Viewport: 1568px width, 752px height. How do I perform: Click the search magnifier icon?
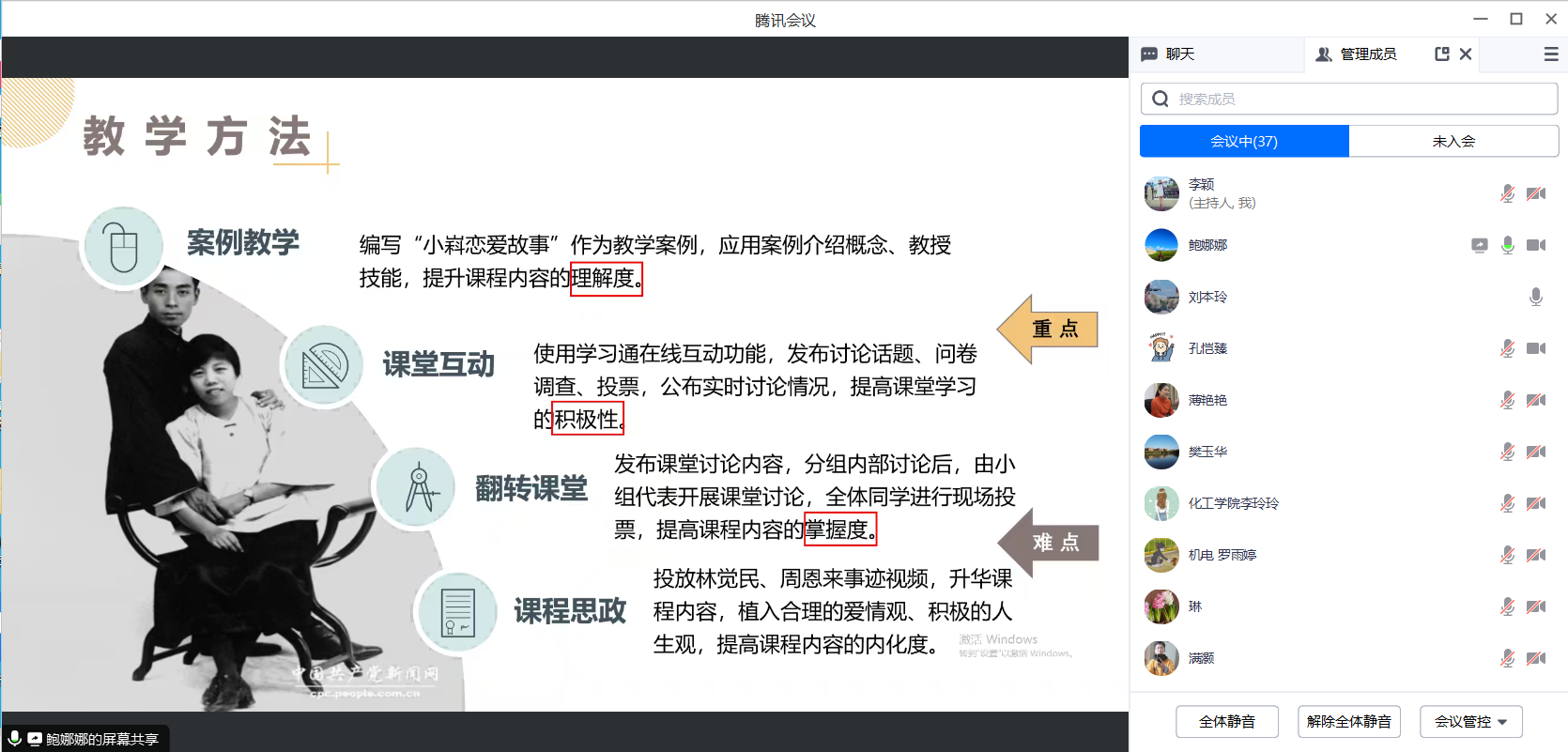click(1161, 99)
